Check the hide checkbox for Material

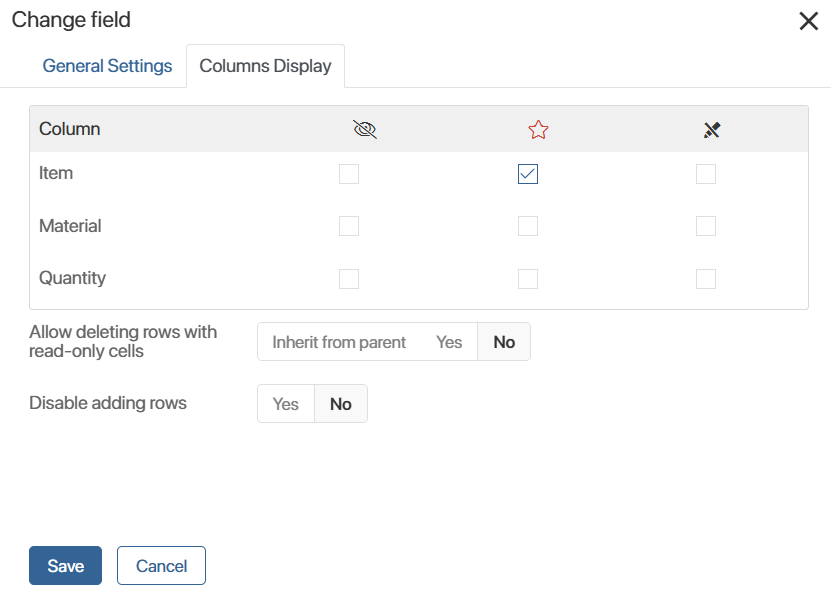(x=349, y=226)
